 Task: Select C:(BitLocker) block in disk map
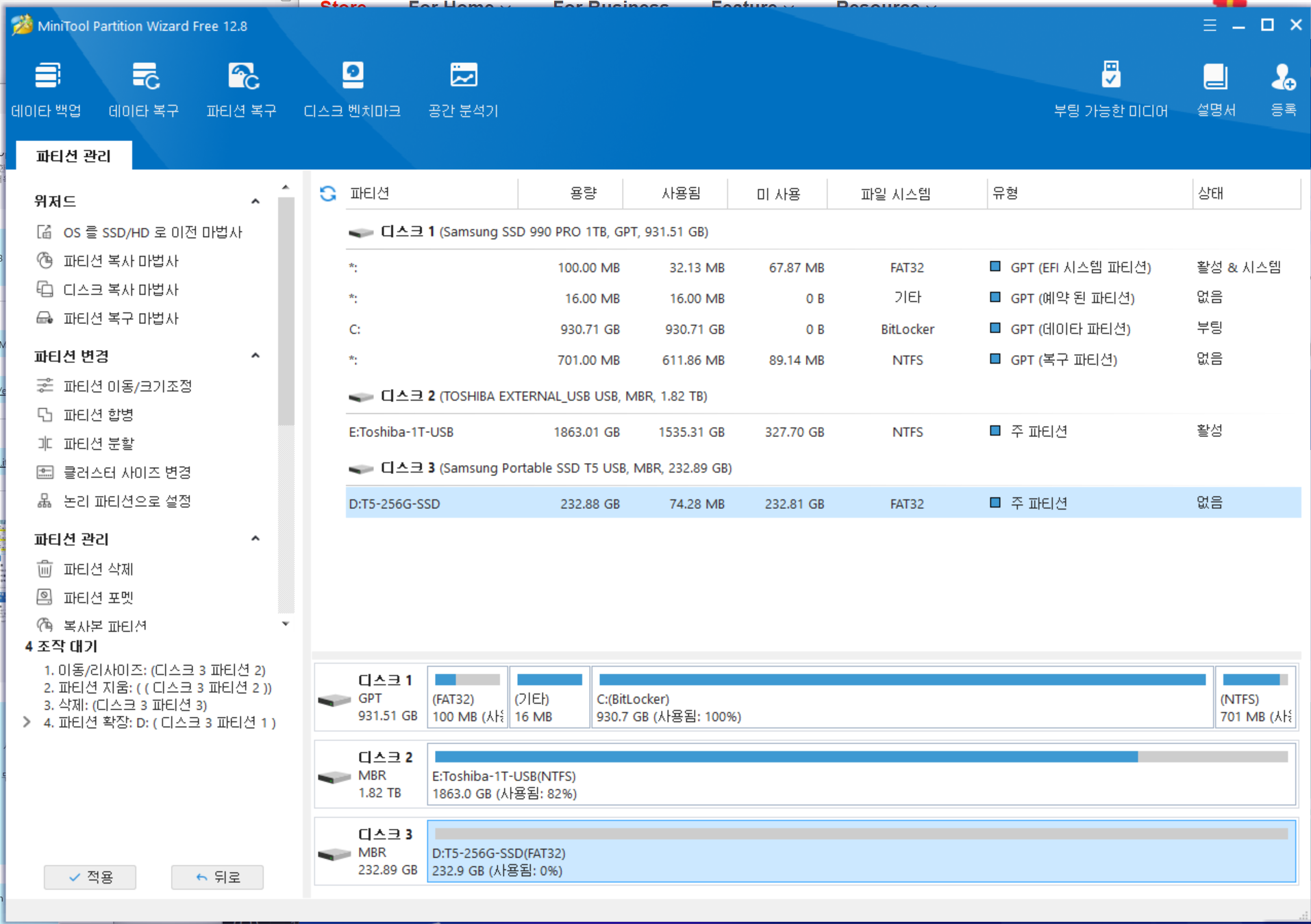tap(901, 697)
